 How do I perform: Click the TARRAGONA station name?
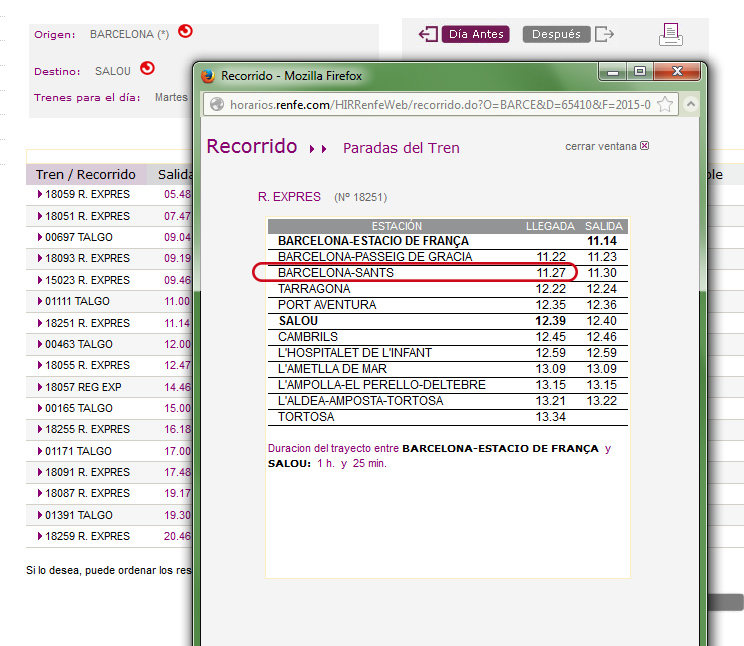point(314,289)
